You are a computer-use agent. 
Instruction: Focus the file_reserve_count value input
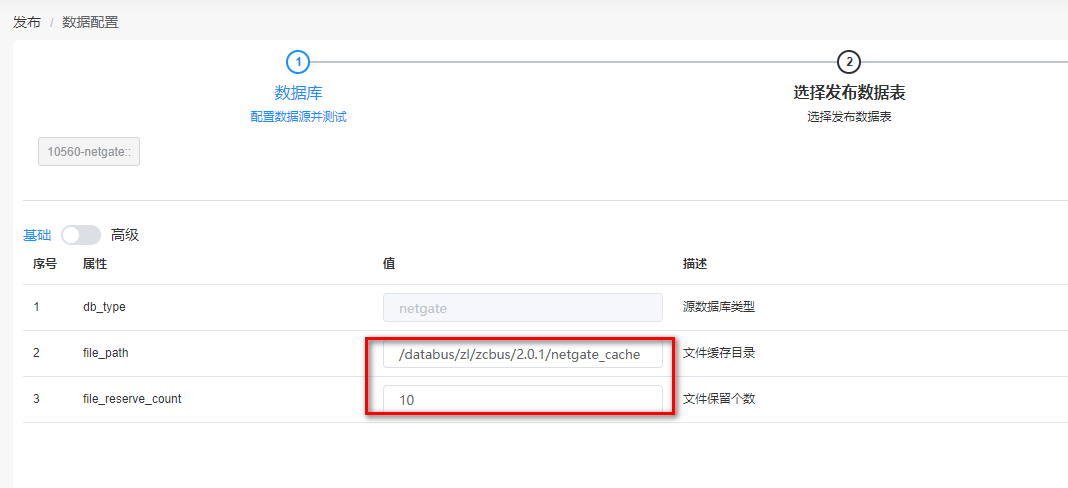point(522,399)
